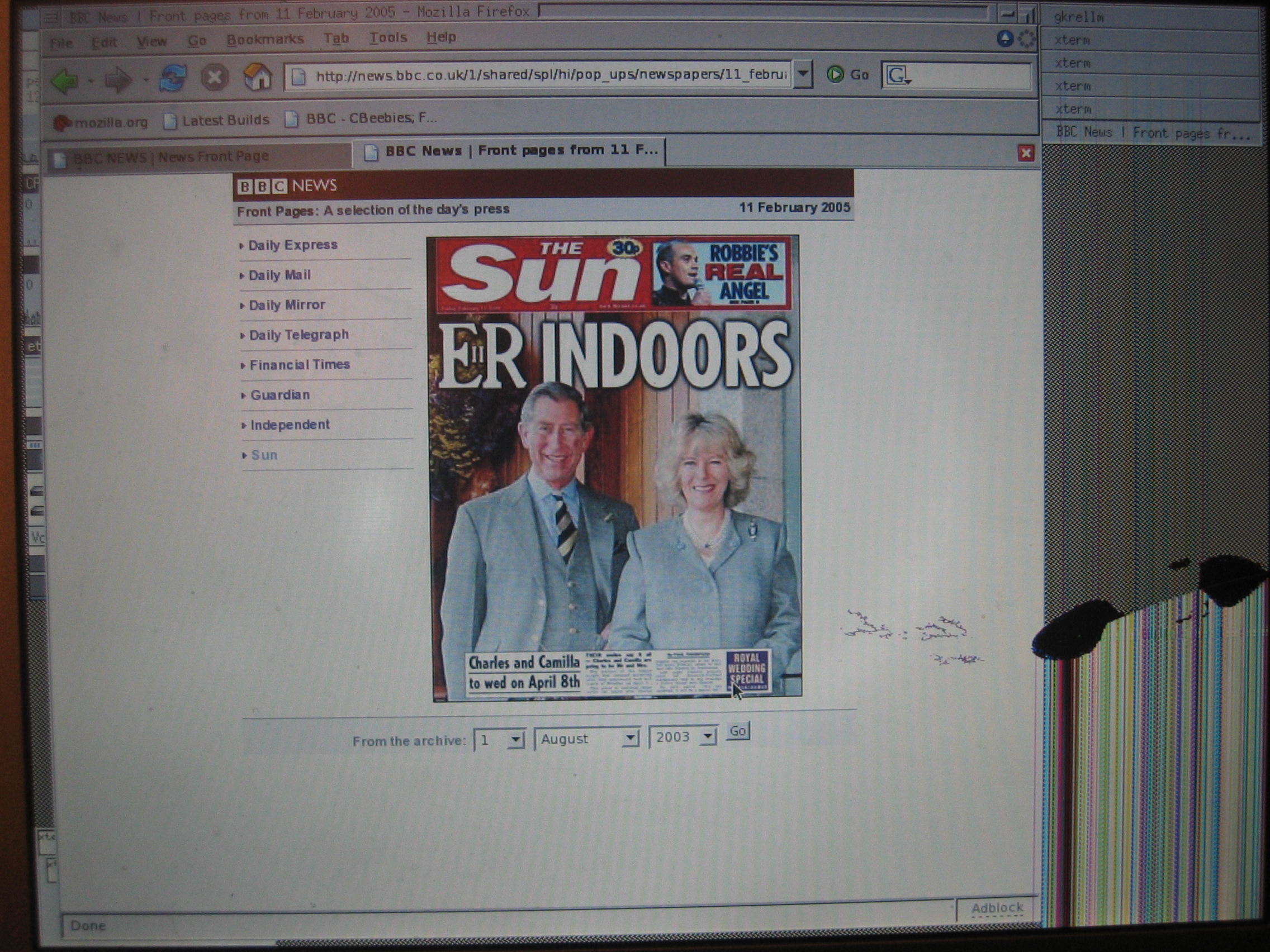Open the Home page icon
This screenshot has height=952, width=1270.
click(257, 77)
